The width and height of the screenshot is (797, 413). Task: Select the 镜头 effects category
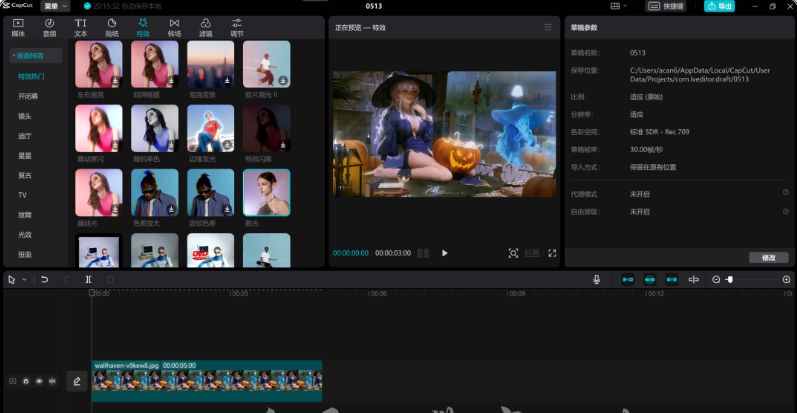(24, 116)
